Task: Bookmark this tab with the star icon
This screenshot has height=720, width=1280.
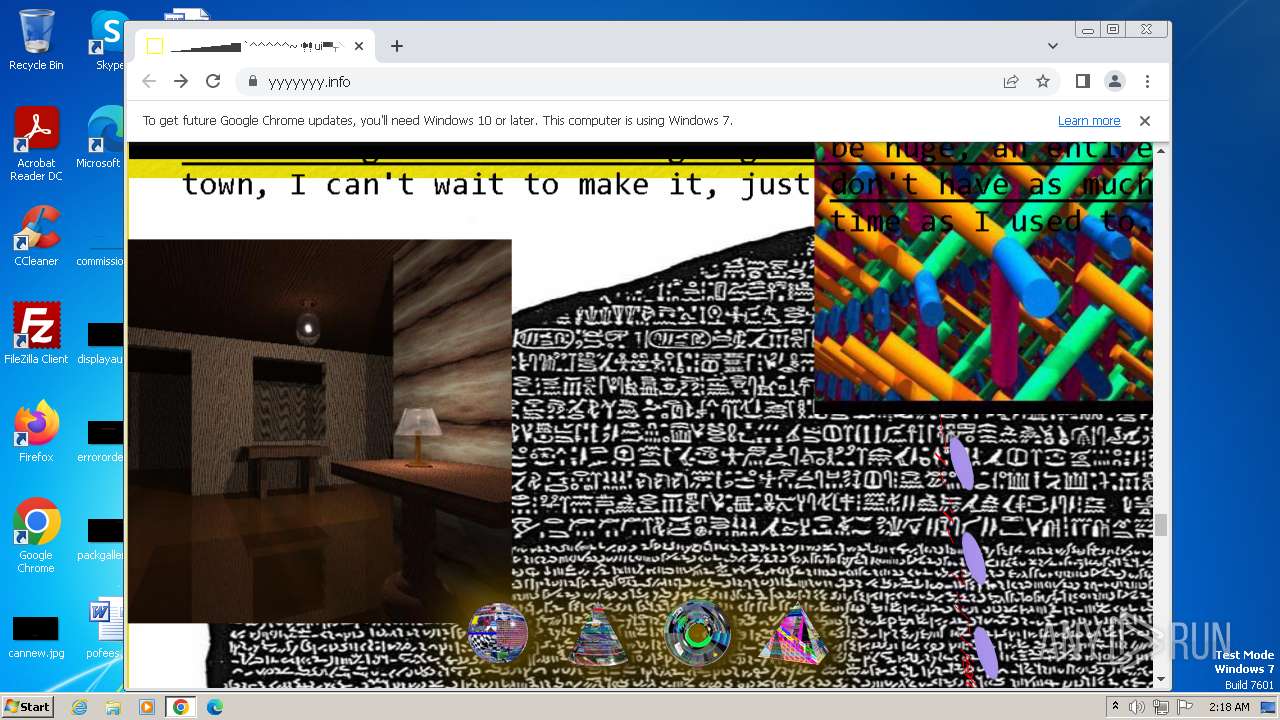Action: point(1043,82)
